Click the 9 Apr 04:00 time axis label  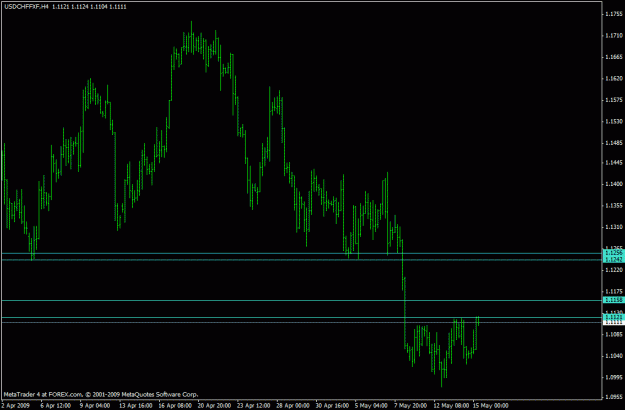coord(95,406)
